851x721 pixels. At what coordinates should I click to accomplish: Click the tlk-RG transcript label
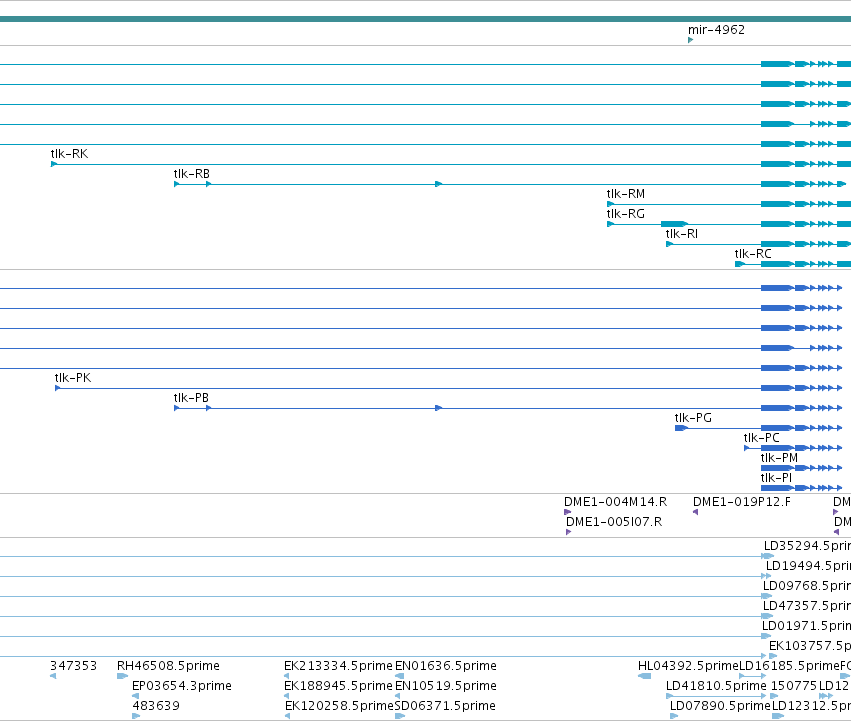[625, 214]
